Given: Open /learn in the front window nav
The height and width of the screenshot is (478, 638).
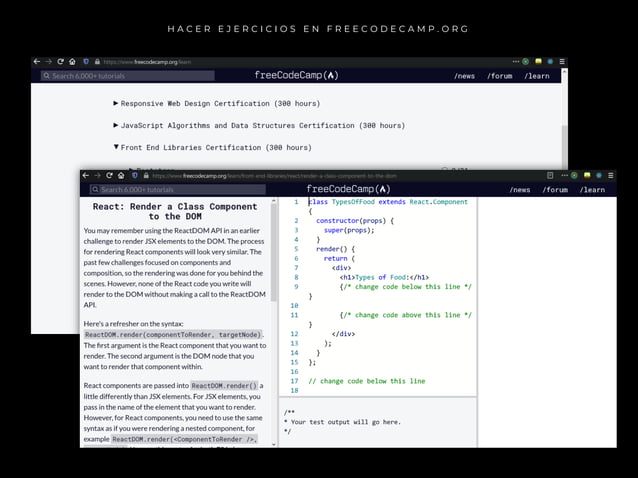Looking at the screenshot, I should tap(592, 190).
